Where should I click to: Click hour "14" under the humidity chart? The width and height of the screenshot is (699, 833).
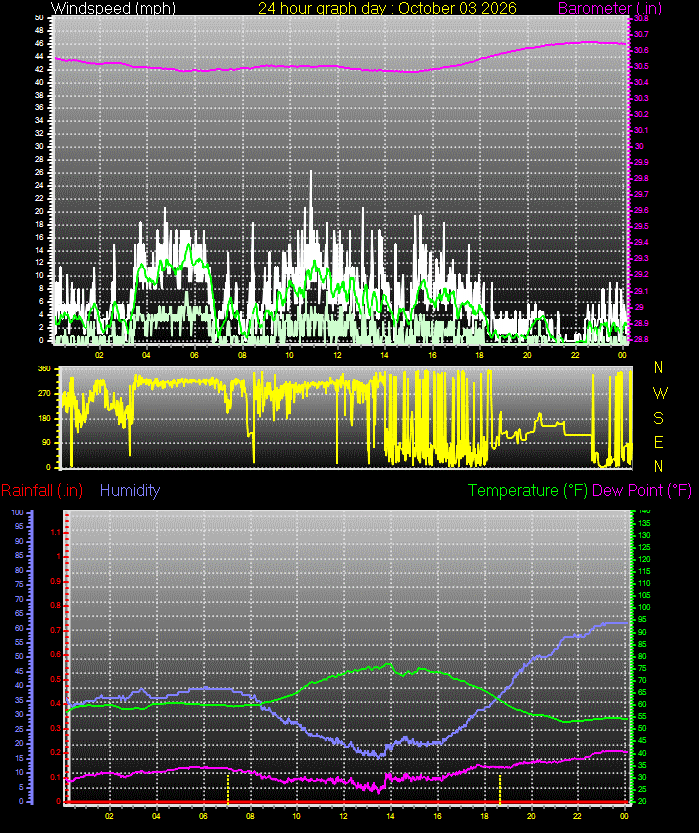click(x=390, y=816)
